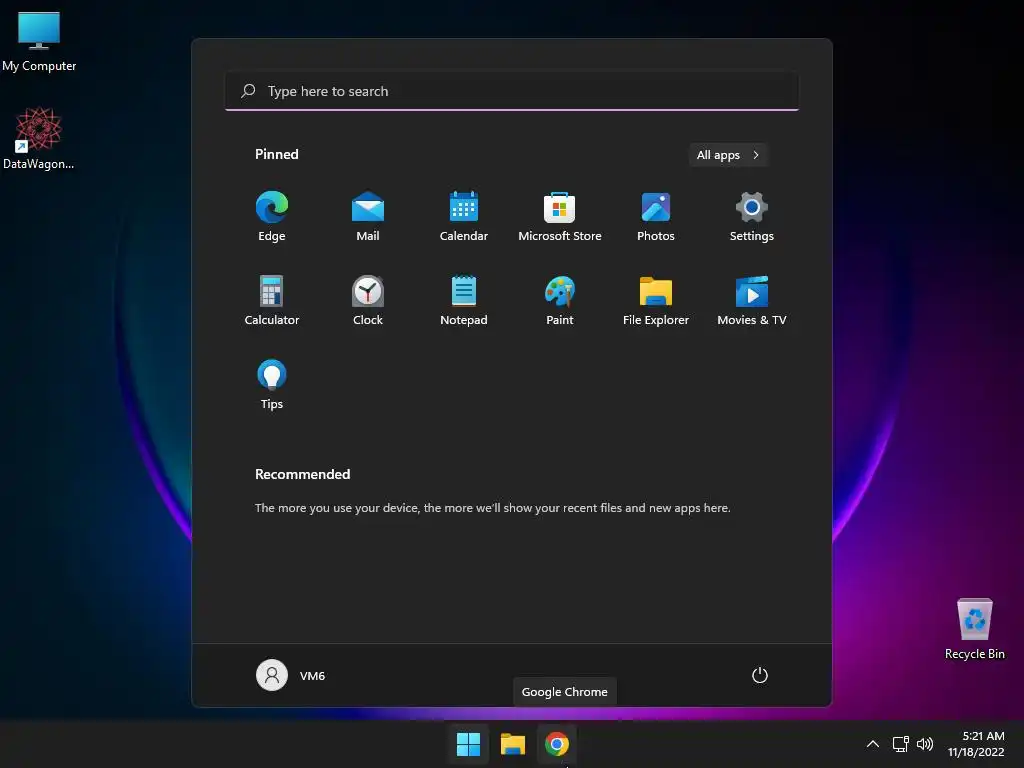Launch Movies & TV
The image size is (1024, 768).
[752, 300]
